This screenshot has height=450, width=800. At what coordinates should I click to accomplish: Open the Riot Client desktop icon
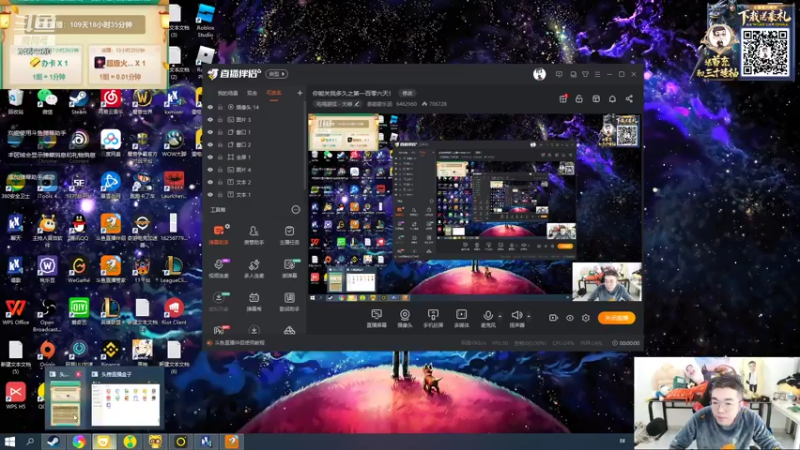tap(174, 312)
